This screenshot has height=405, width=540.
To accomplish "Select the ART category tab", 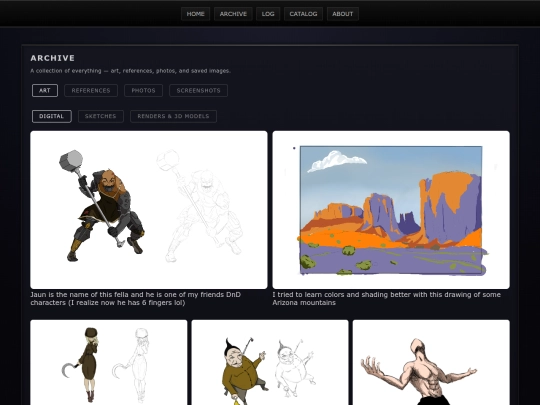I will pyautogui.click(x=45, y=91).
